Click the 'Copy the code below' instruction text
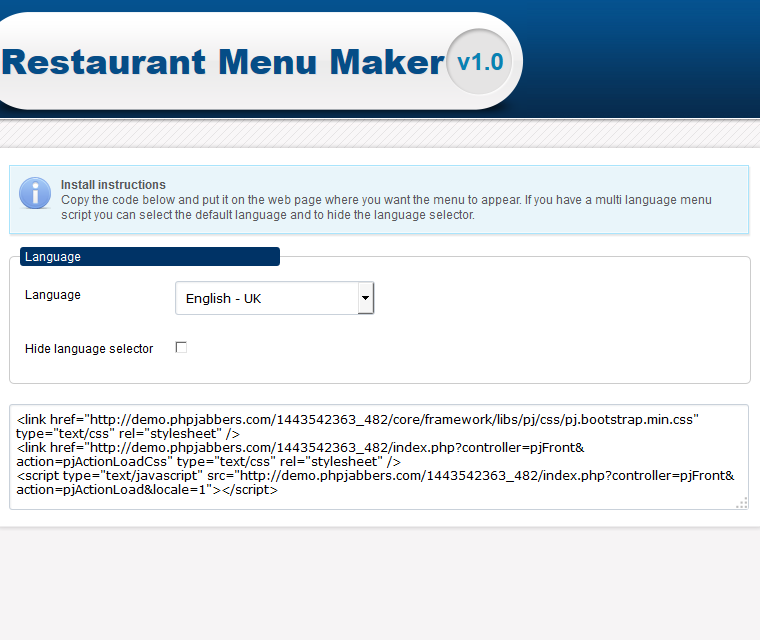The width and height of the screenshot is (760, 640). click(386, 207)
